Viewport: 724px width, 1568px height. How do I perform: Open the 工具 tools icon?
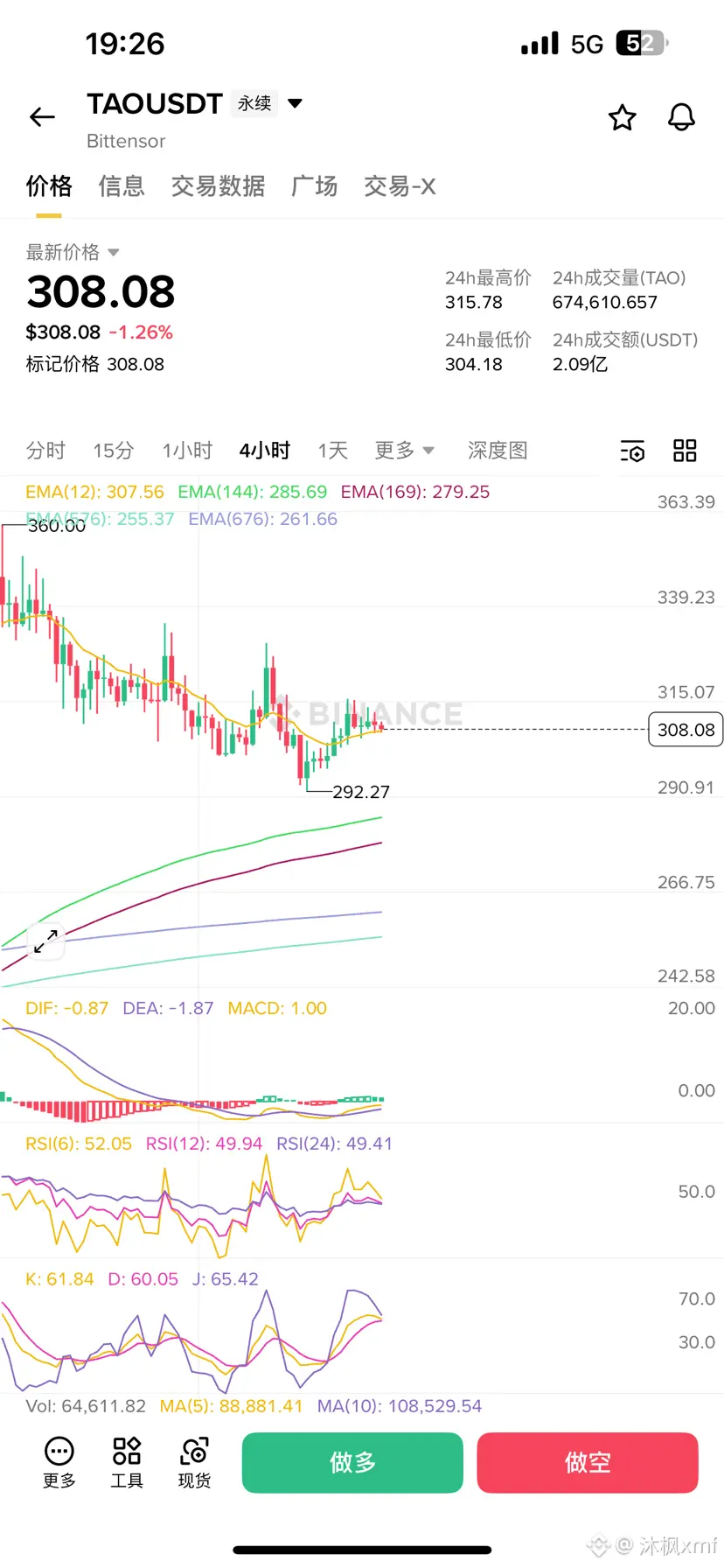[x=127, y=1452]
